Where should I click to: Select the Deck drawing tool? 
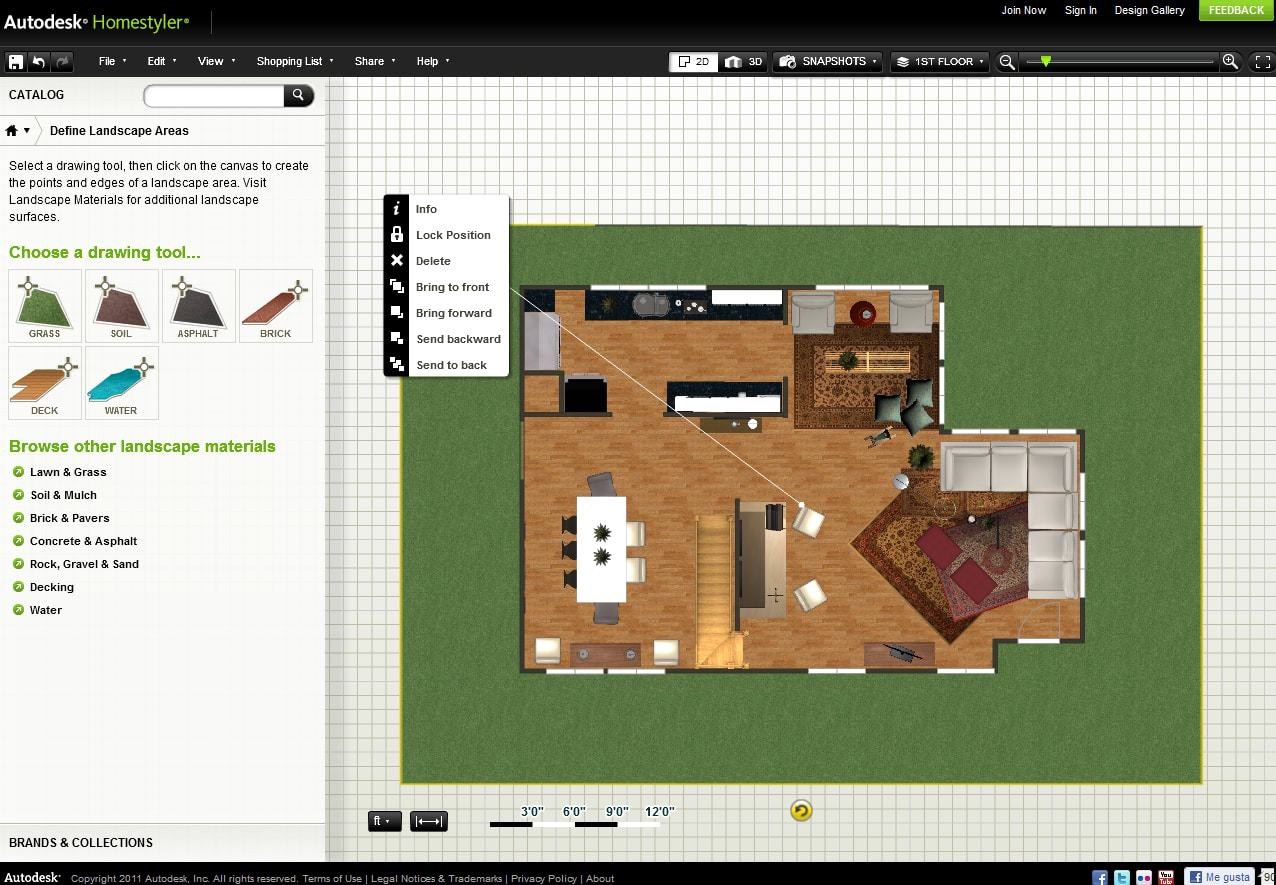pos(44,383)
